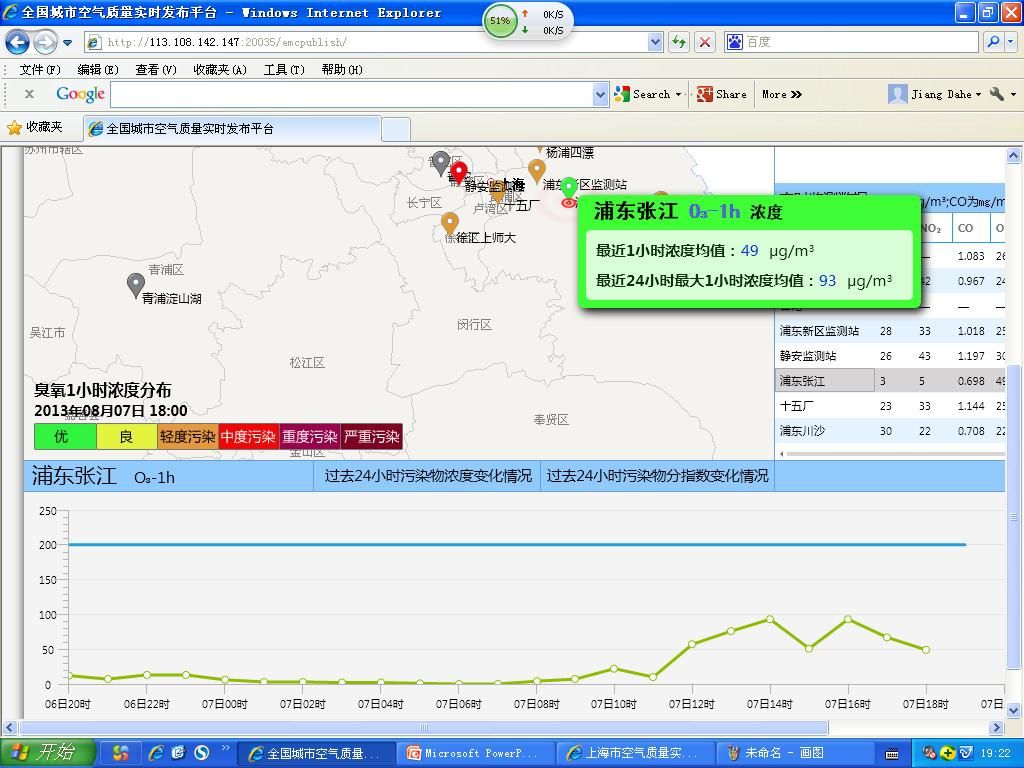Select the orange 徐汇上师大 map marker
Viewport: 1024px width, 768px height.
click(x=450, y=223)
